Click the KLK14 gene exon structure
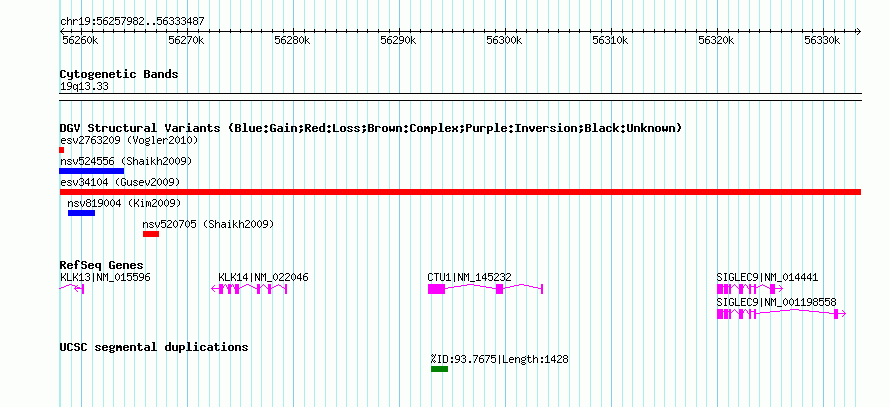The height and width of the screenshot is (407, 890). coord(249,289)
